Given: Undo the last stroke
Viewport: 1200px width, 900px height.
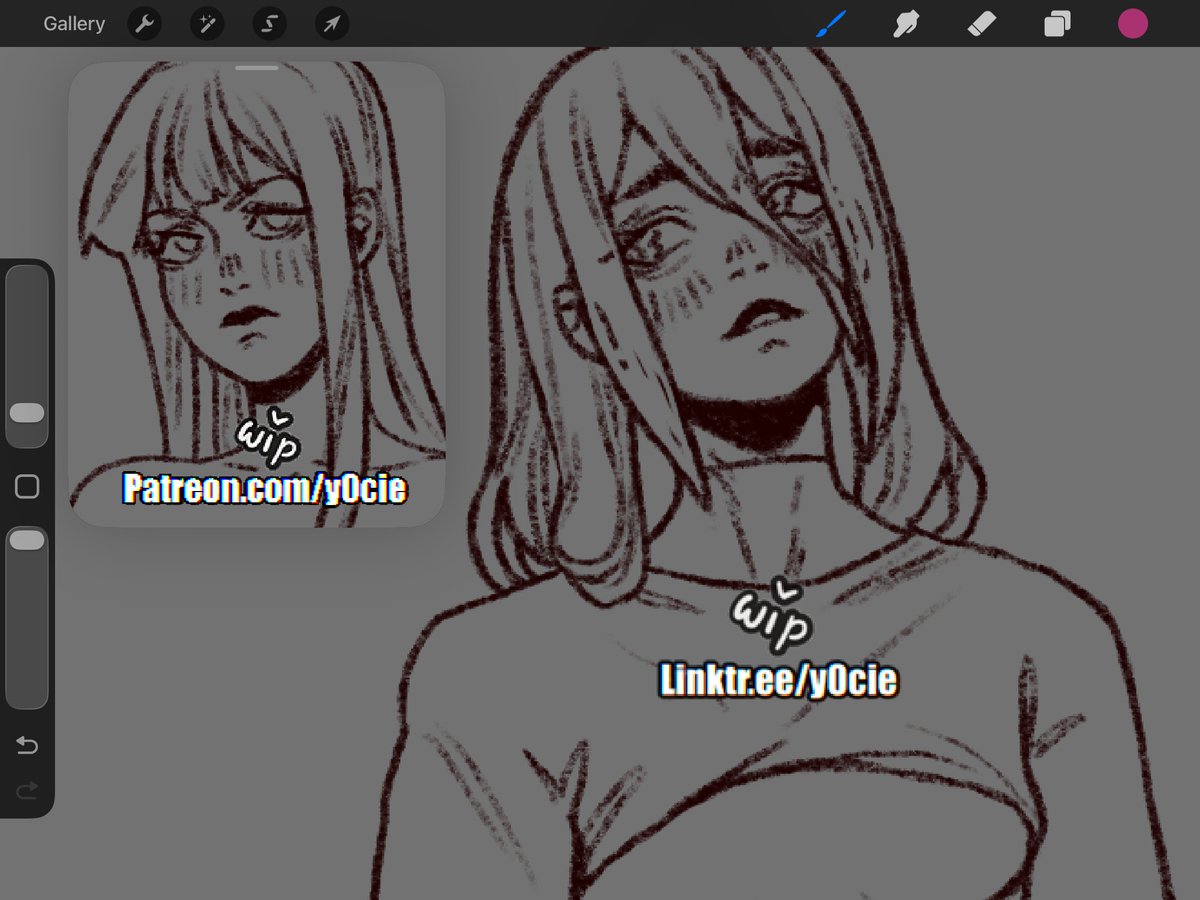Looking at the screenshot, I should pos(27,746).
